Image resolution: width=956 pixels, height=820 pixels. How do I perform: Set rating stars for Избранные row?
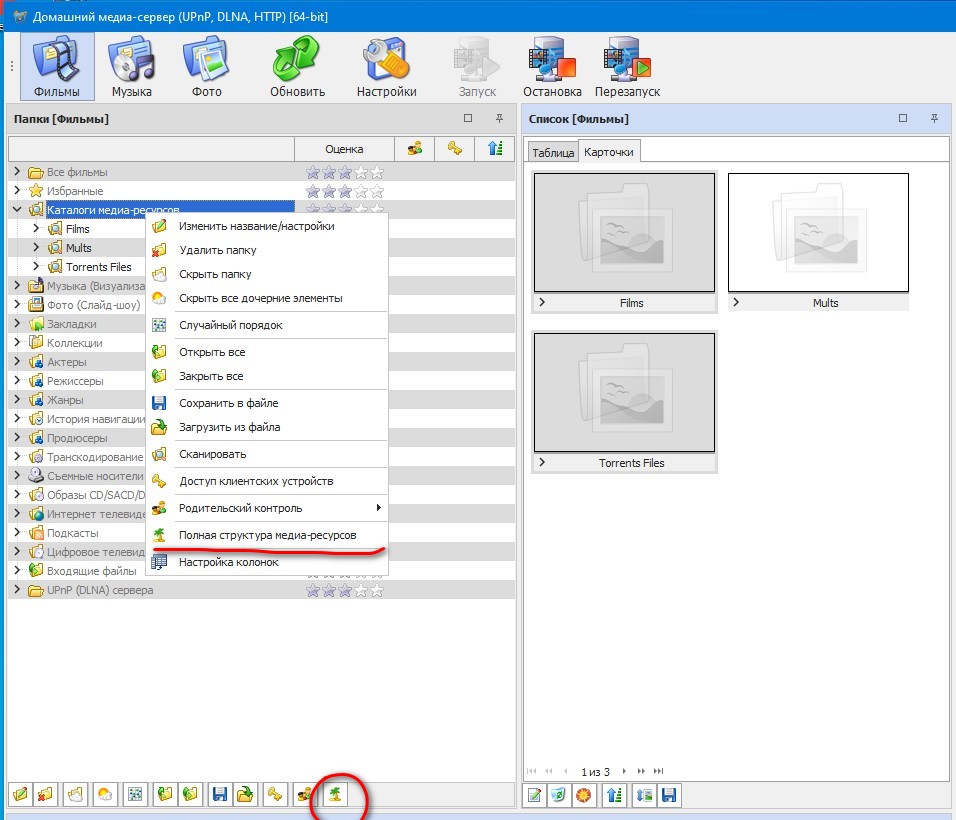[344, 191]
